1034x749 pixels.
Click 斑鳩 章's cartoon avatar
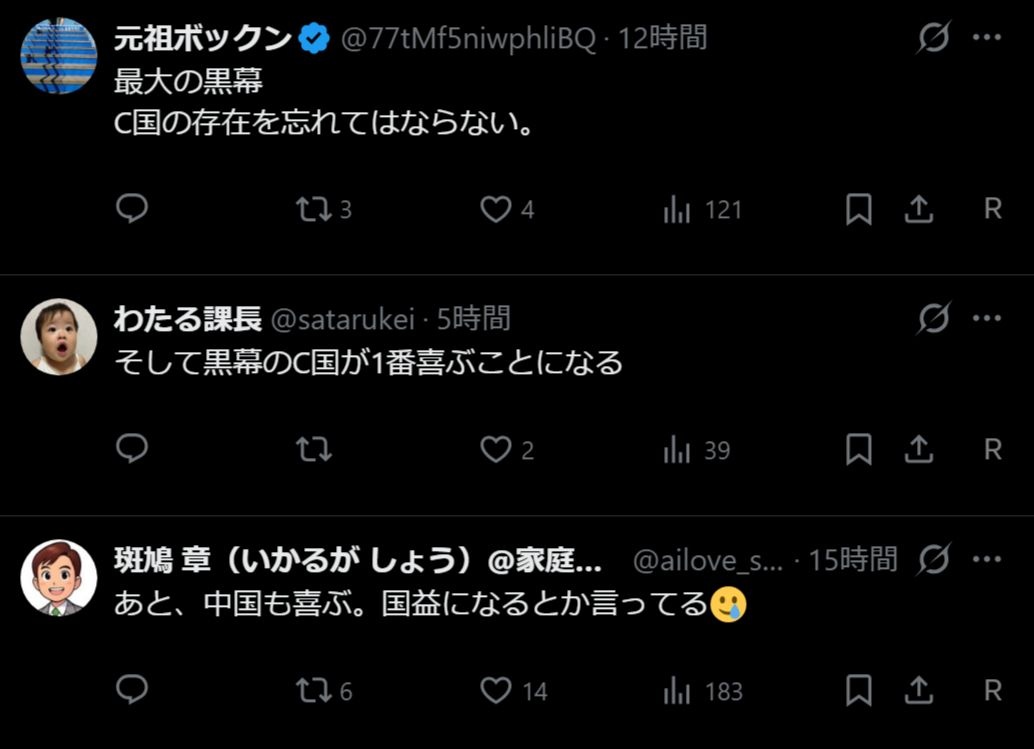tap(59, 577)
